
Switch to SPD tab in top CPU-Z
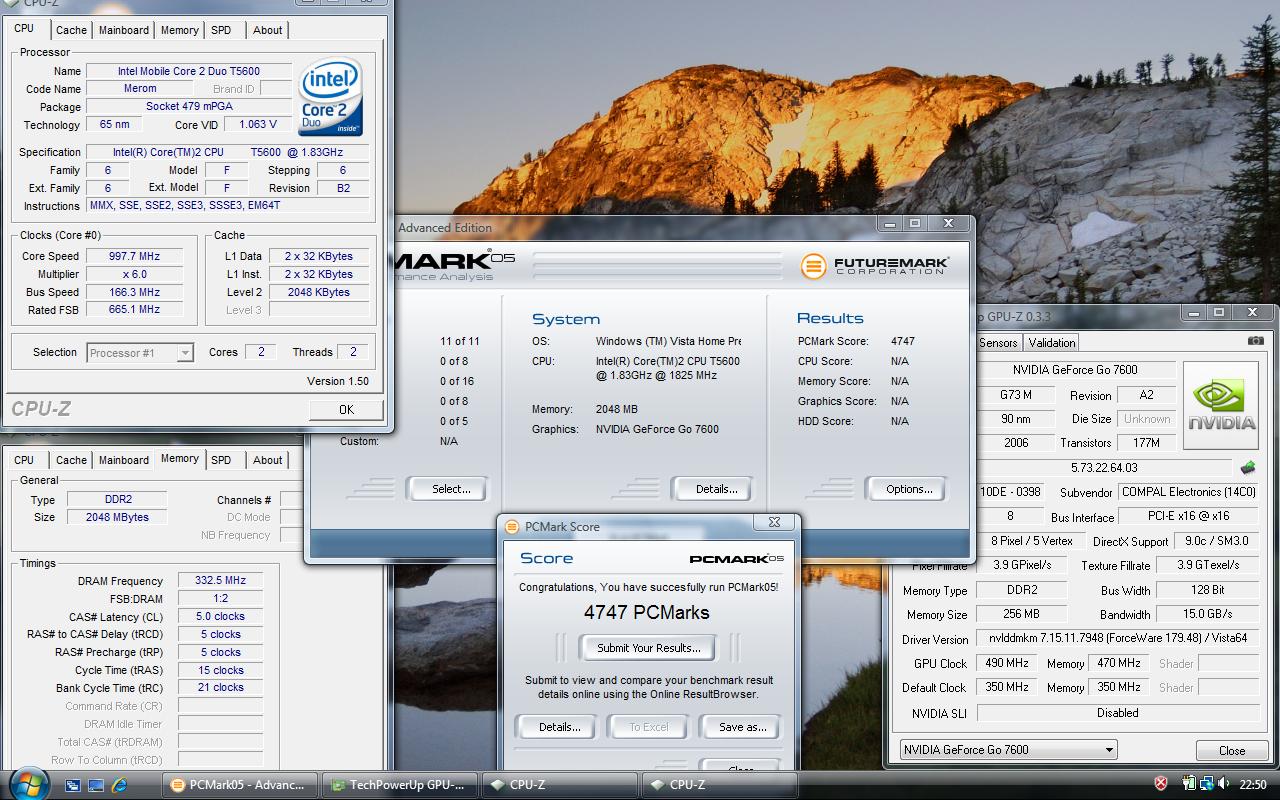221,30
